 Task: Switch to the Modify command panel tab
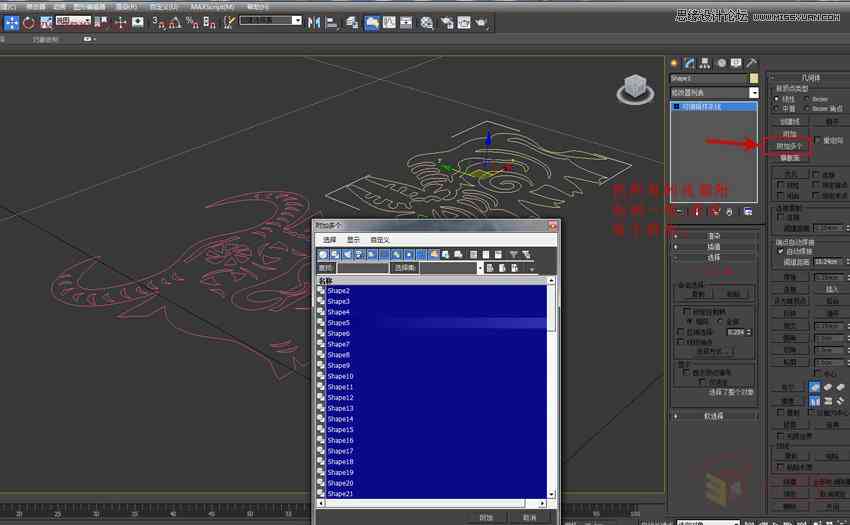(x=689, y=63)
